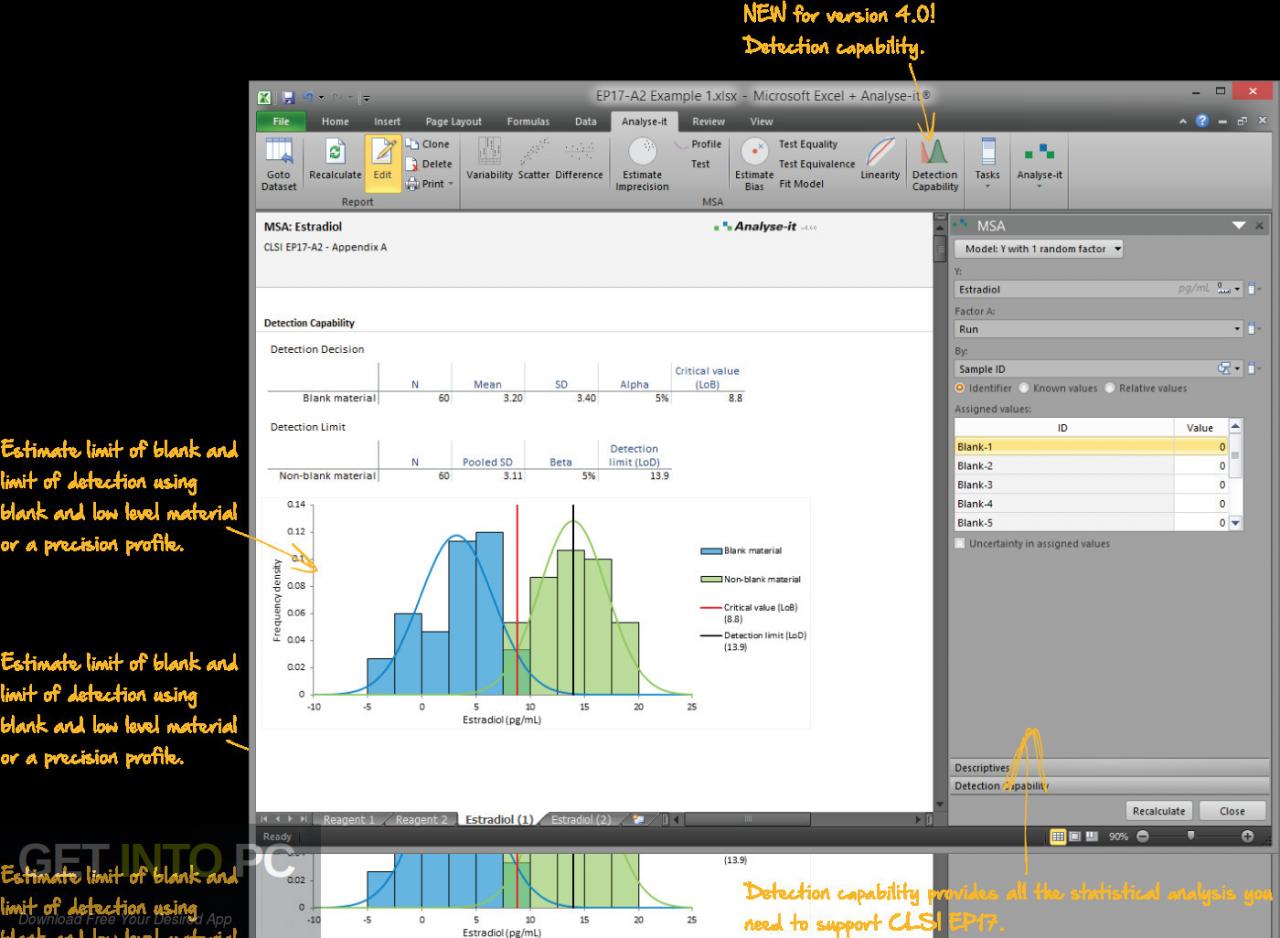
Task: Select the Blank-1 row in assigned values
Action: click(x=1092, y=447)
